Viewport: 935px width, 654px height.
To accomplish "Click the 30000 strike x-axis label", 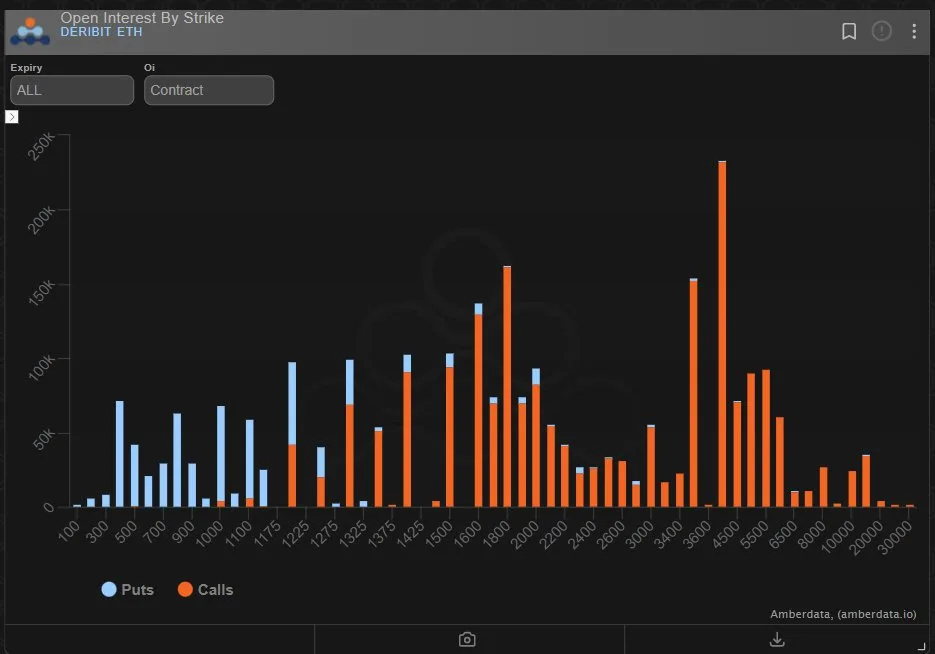I will (x=895, y=536).
